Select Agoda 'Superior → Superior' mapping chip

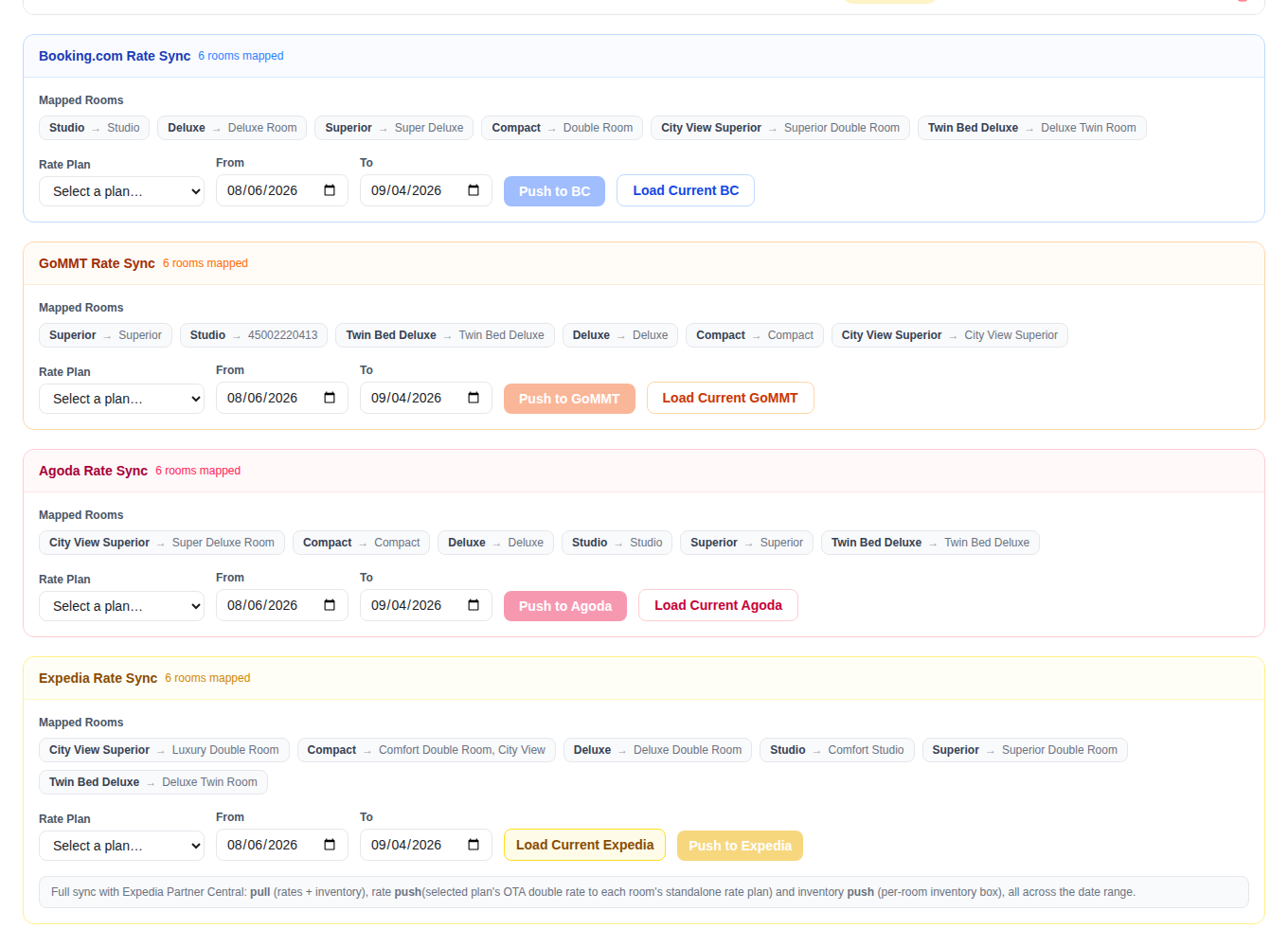pos(746,543)
